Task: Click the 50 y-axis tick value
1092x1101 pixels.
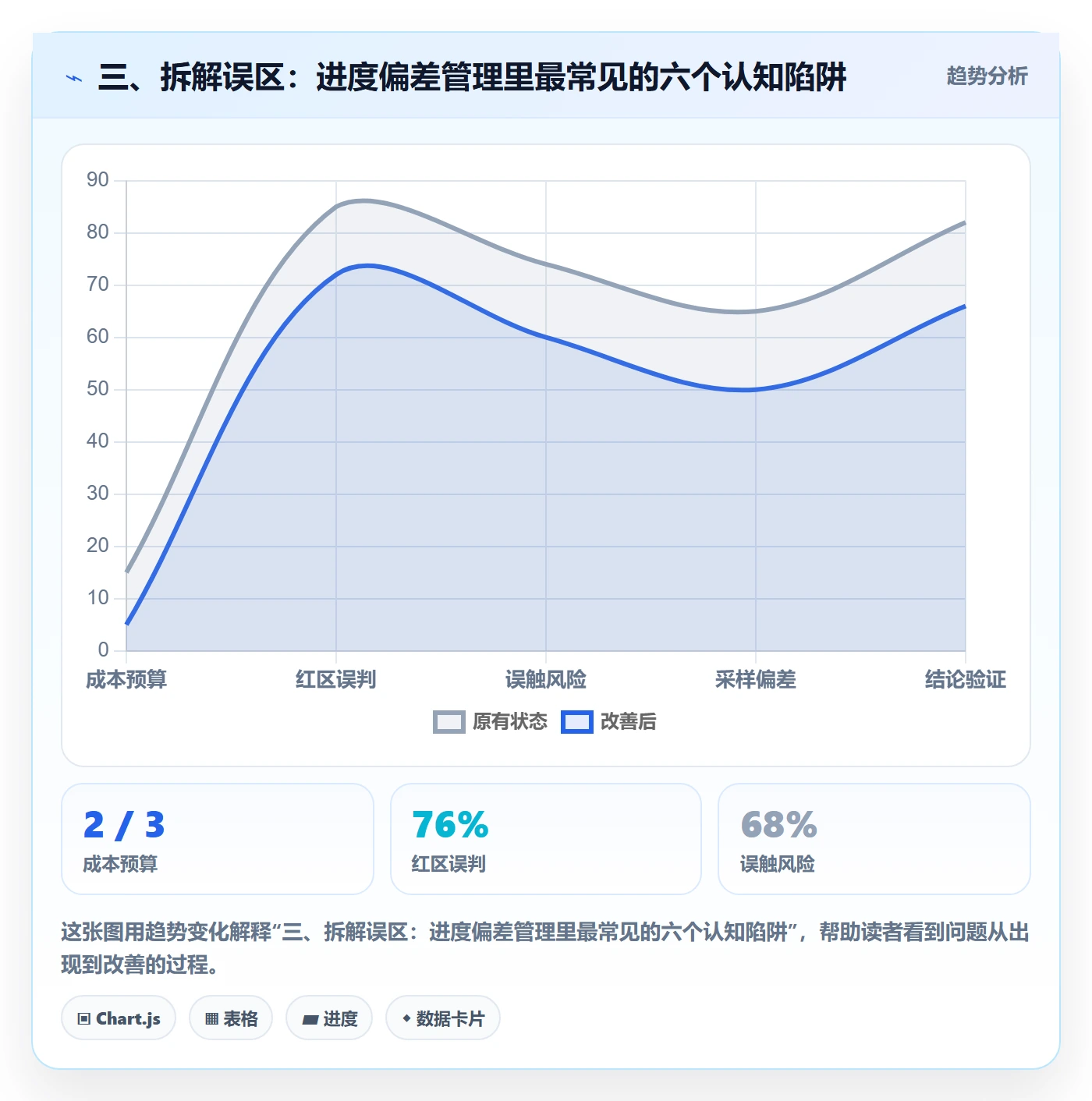Action: [x=97, y=389]
